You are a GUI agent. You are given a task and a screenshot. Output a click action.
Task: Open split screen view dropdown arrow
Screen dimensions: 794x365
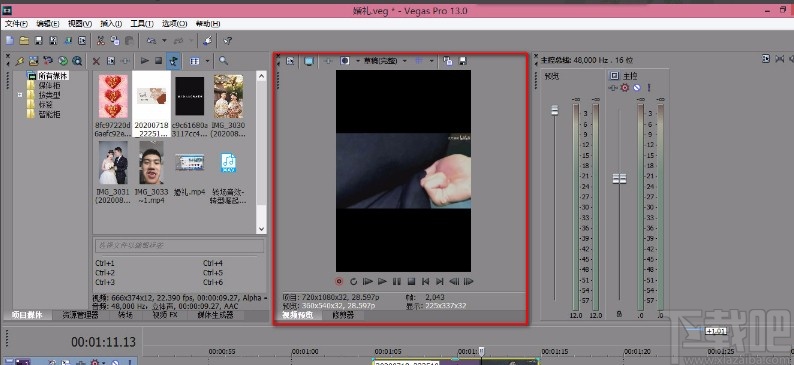(x=358, y=61)
